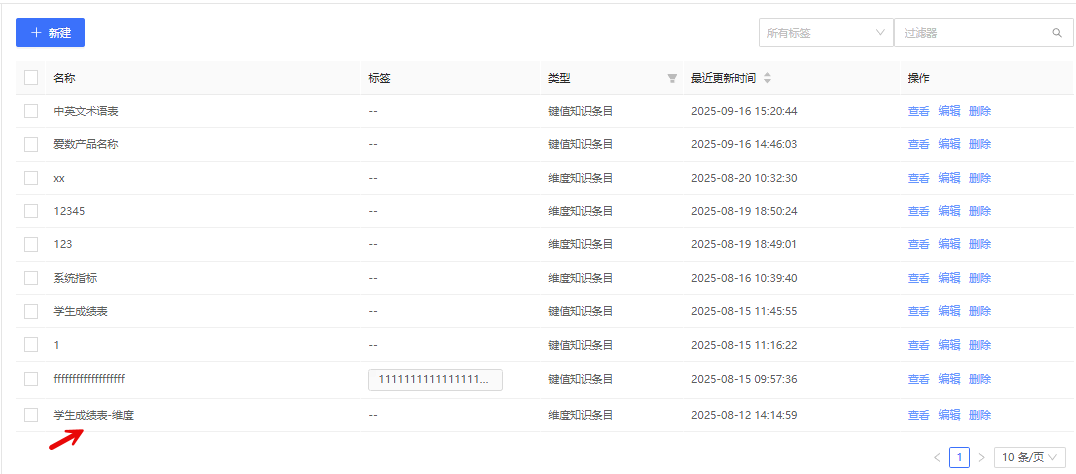The width and height of the screenshot is (1076, 474).
Task: Click the filter funnel icon in 类型 column
Action: point(672,78)
